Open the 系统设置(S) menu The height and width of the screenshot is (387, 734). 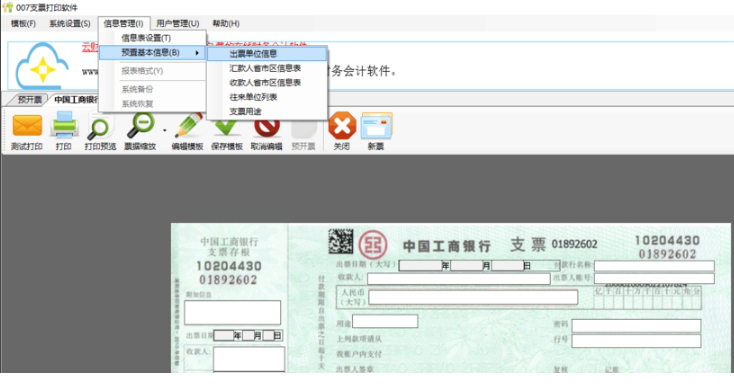70,23
